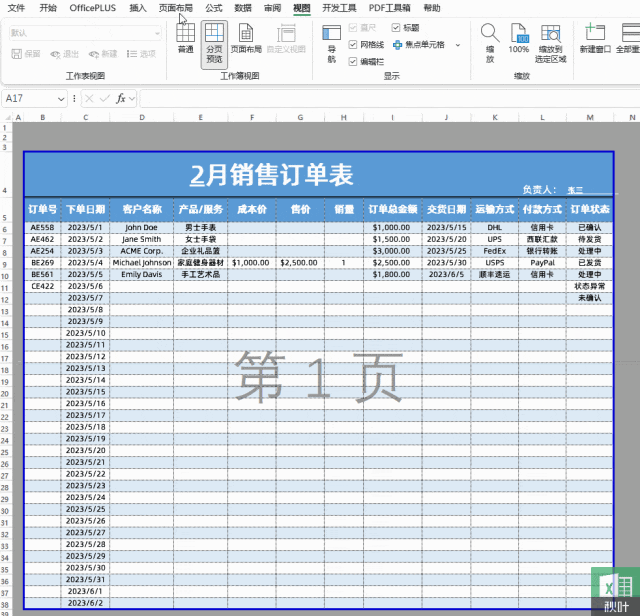The image size is (640, 616).
Task: Set zoom to 100%
Action: (518, 39)
